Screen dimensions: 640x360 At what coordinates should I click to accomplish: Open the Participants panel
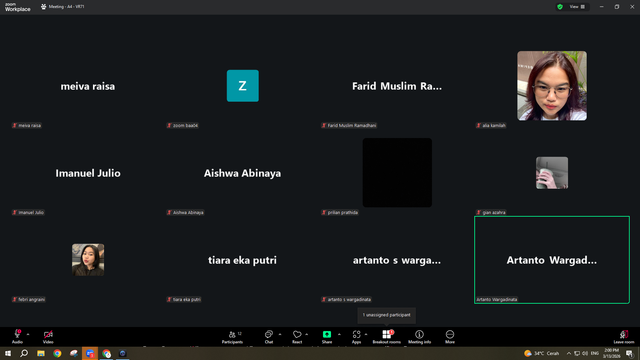(232, 337)
